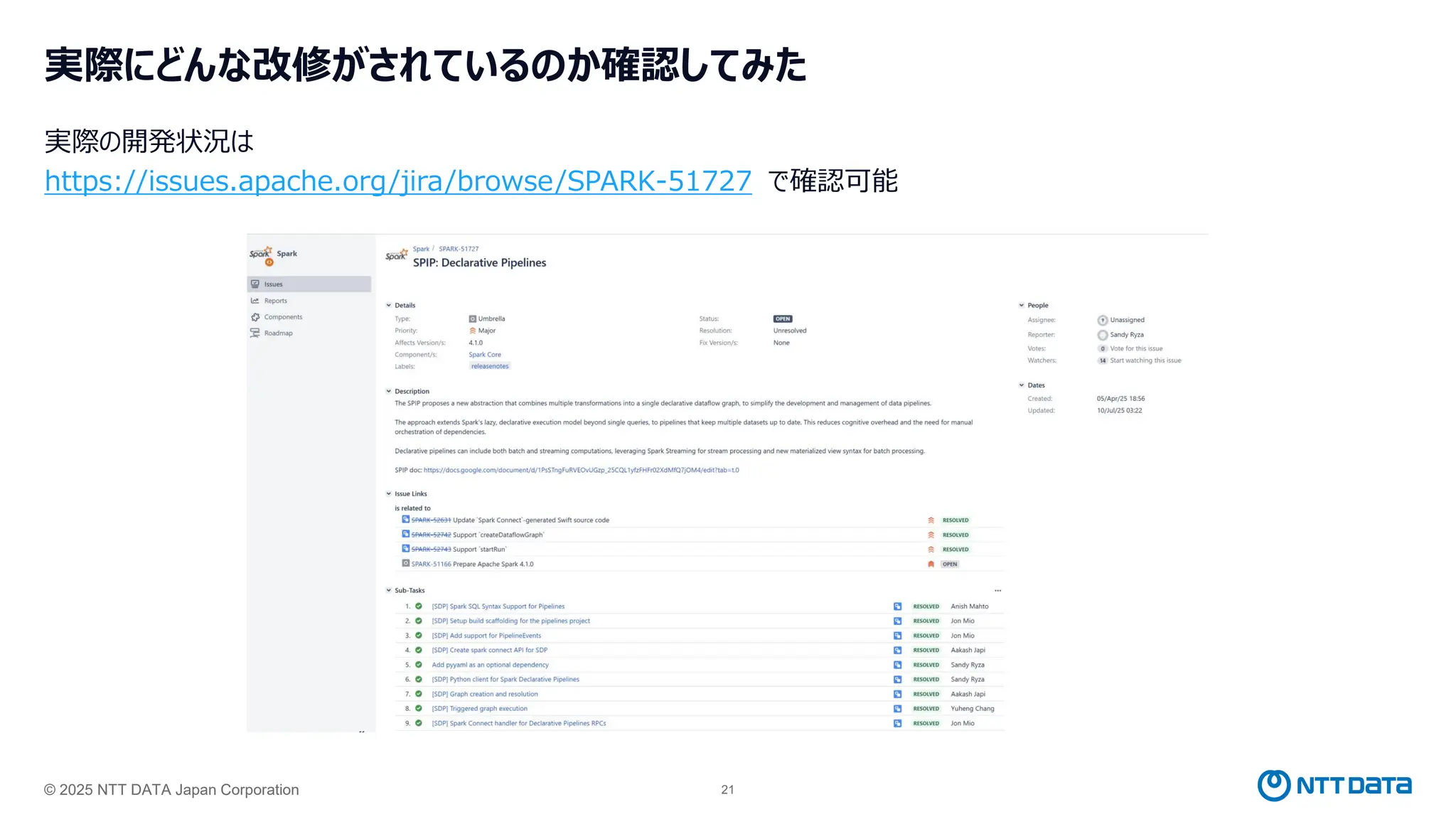Open the SPIP doc Google Docs link
The image size is (1456, 819).
tap(582, 470)
